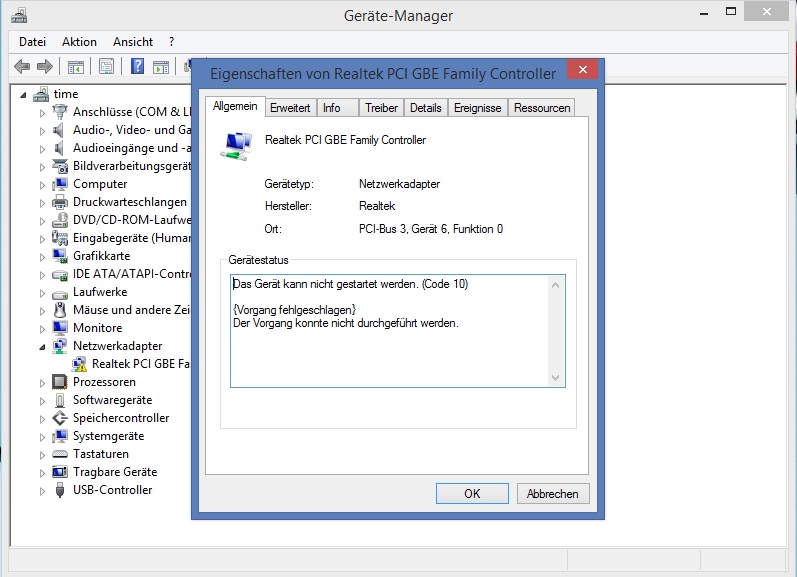Select the Tragbare Geräte tree label

(115, 472)
